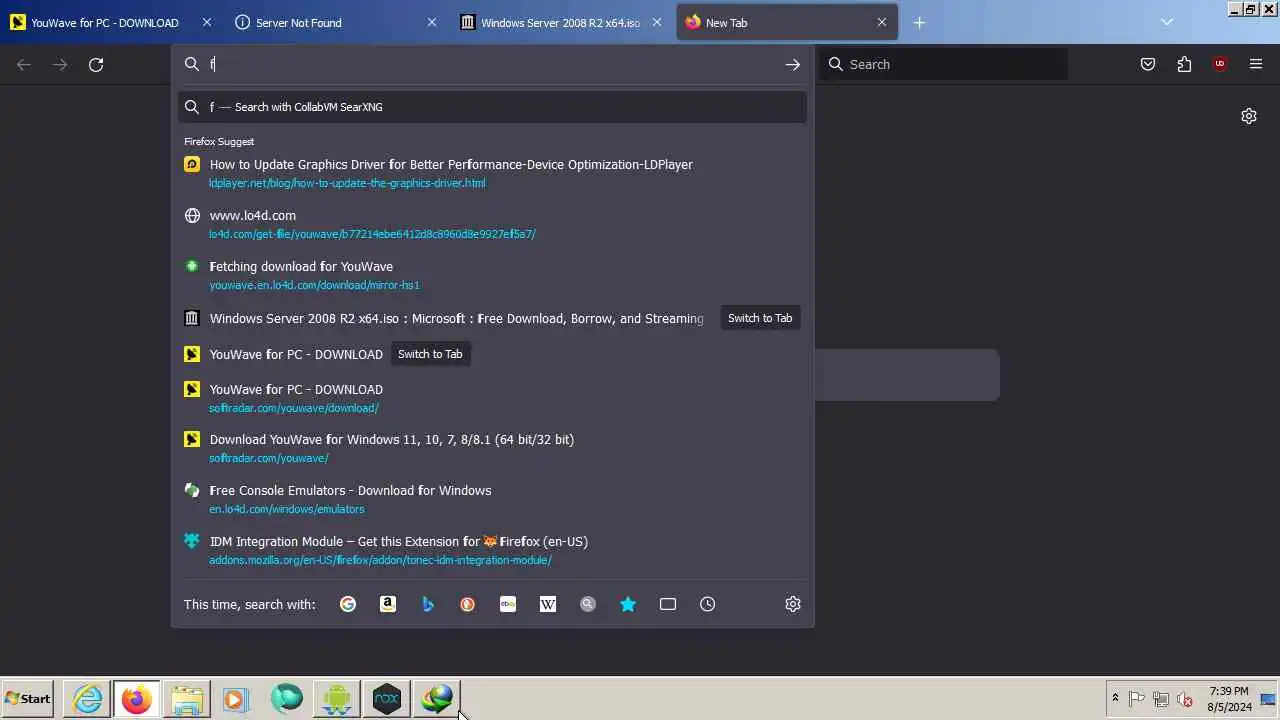Viewport: 1280px width, 720px height.
Task: Open the Windows Start button
Action: [x=28, y=699]
